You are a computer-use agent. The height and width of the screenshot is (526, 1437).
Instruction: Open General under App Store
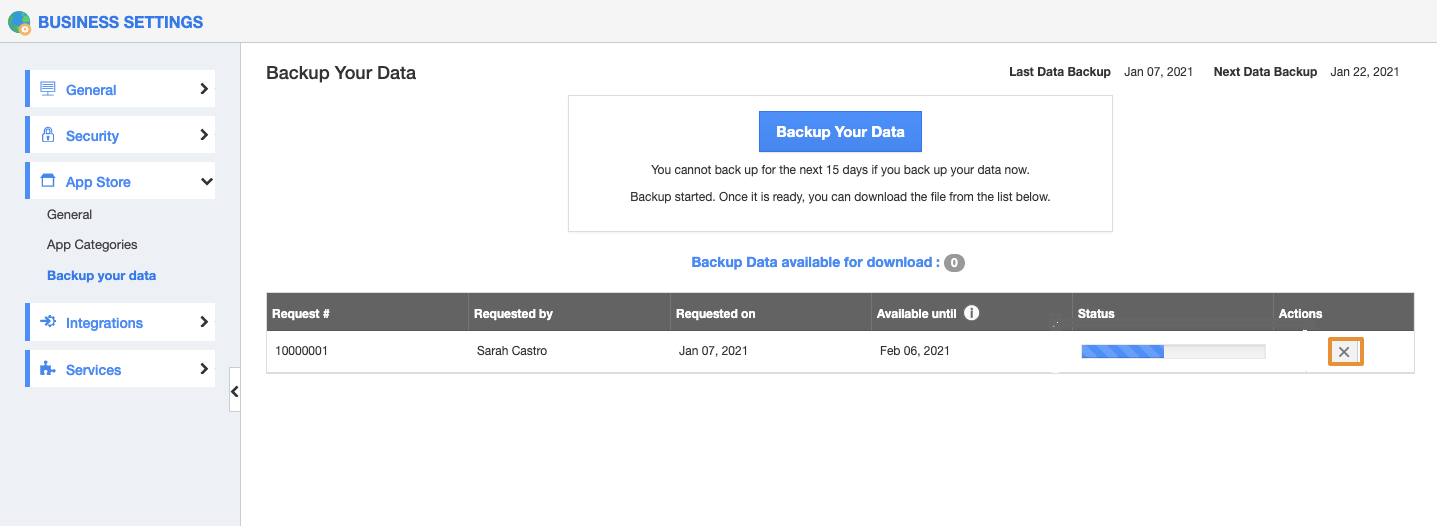click(69, 214)
